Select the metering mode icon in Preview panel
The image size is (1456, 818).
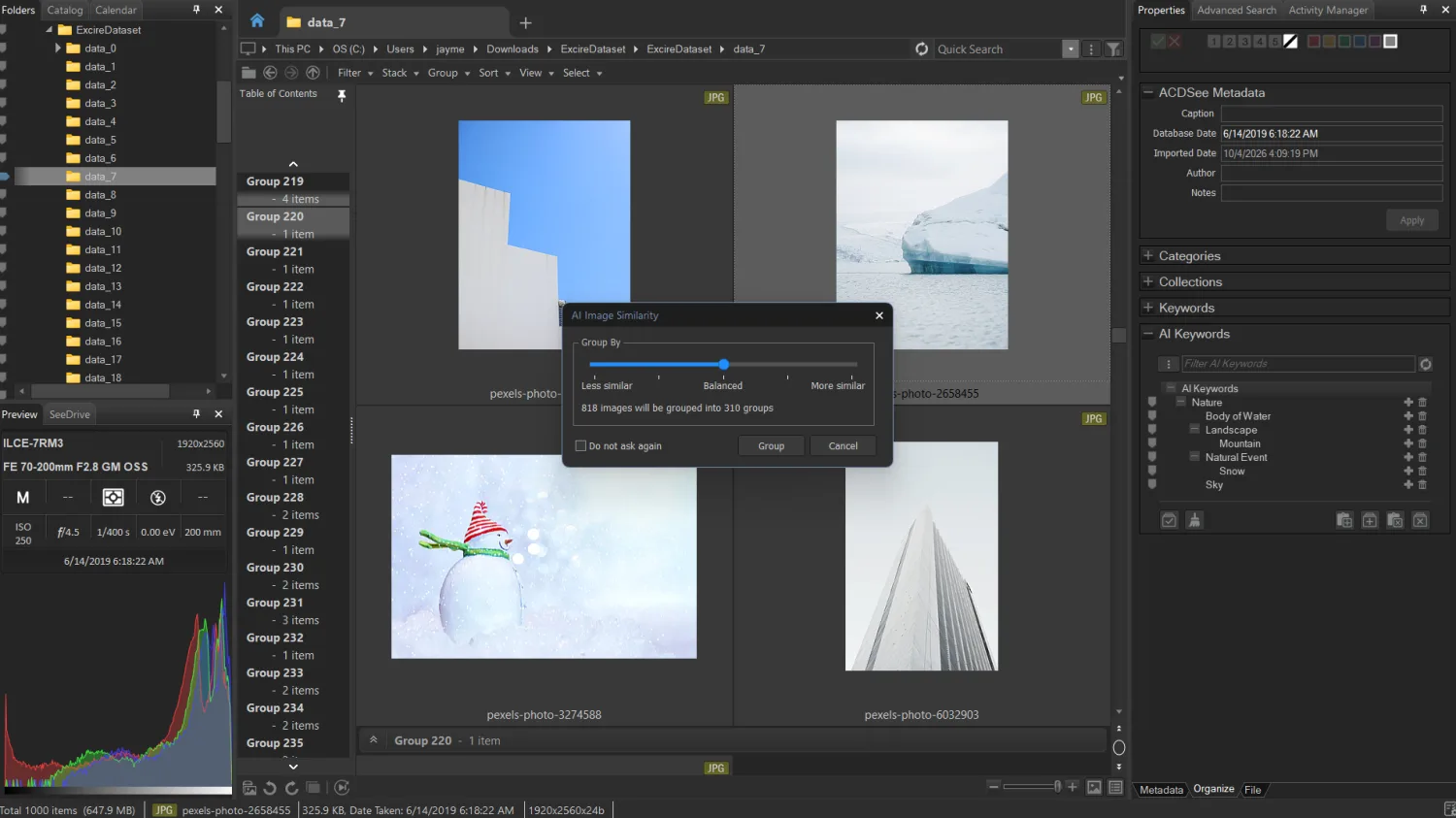pos(114,498)
